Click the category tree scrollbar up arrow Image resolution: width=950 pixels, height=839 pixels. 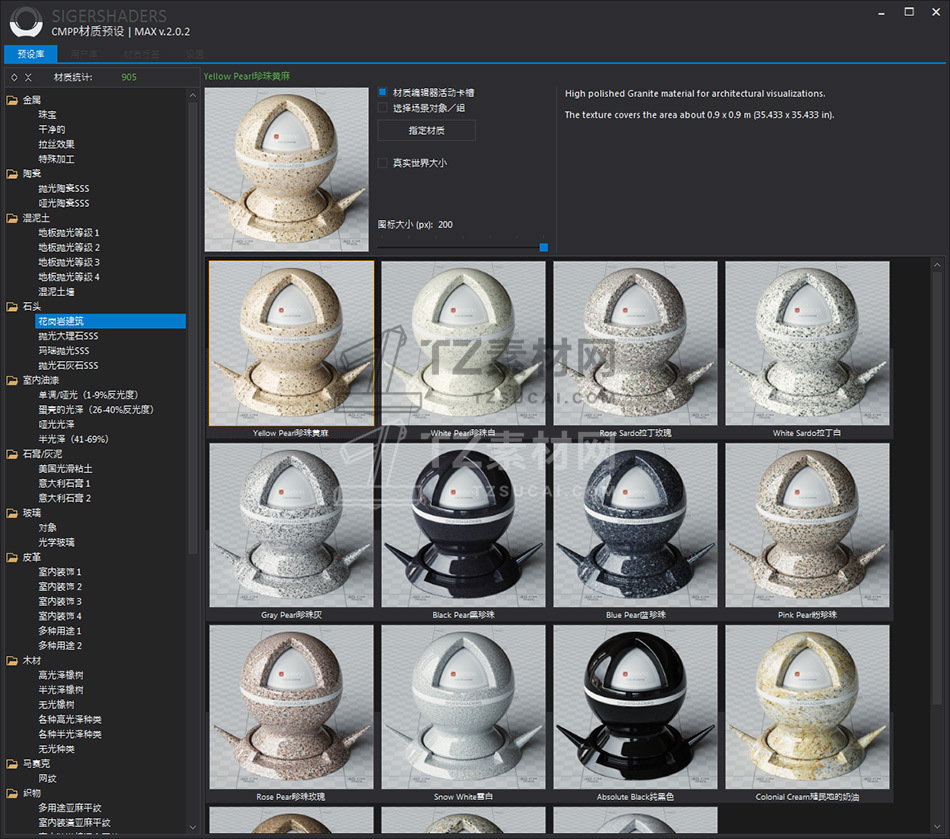(193, 95)
